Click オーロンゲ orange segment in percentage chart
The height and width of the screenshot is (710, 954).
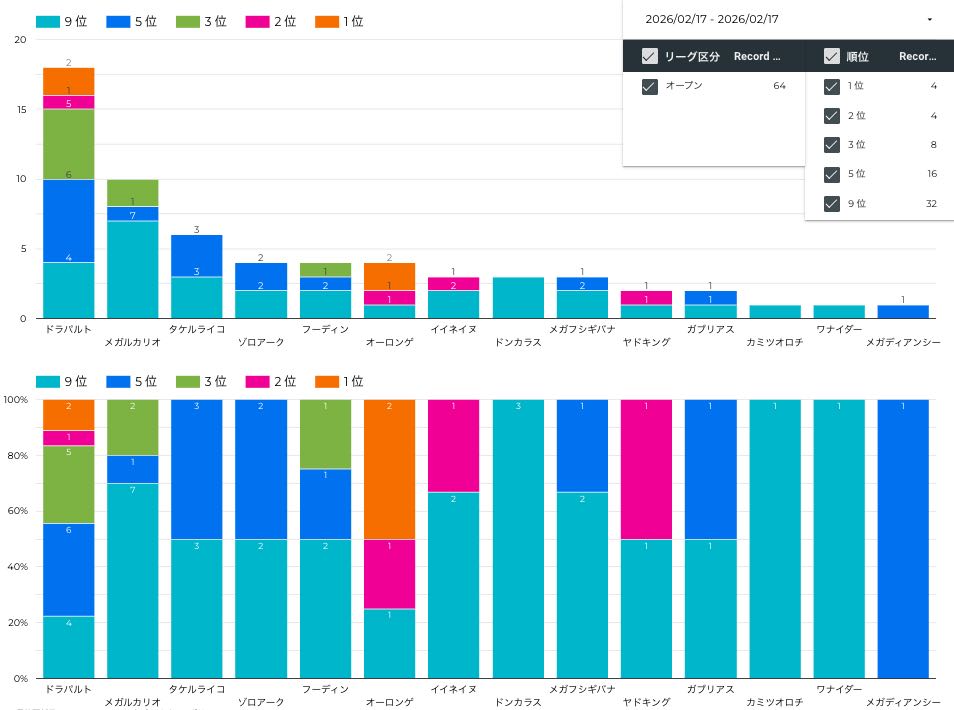(x=389, y=470)
